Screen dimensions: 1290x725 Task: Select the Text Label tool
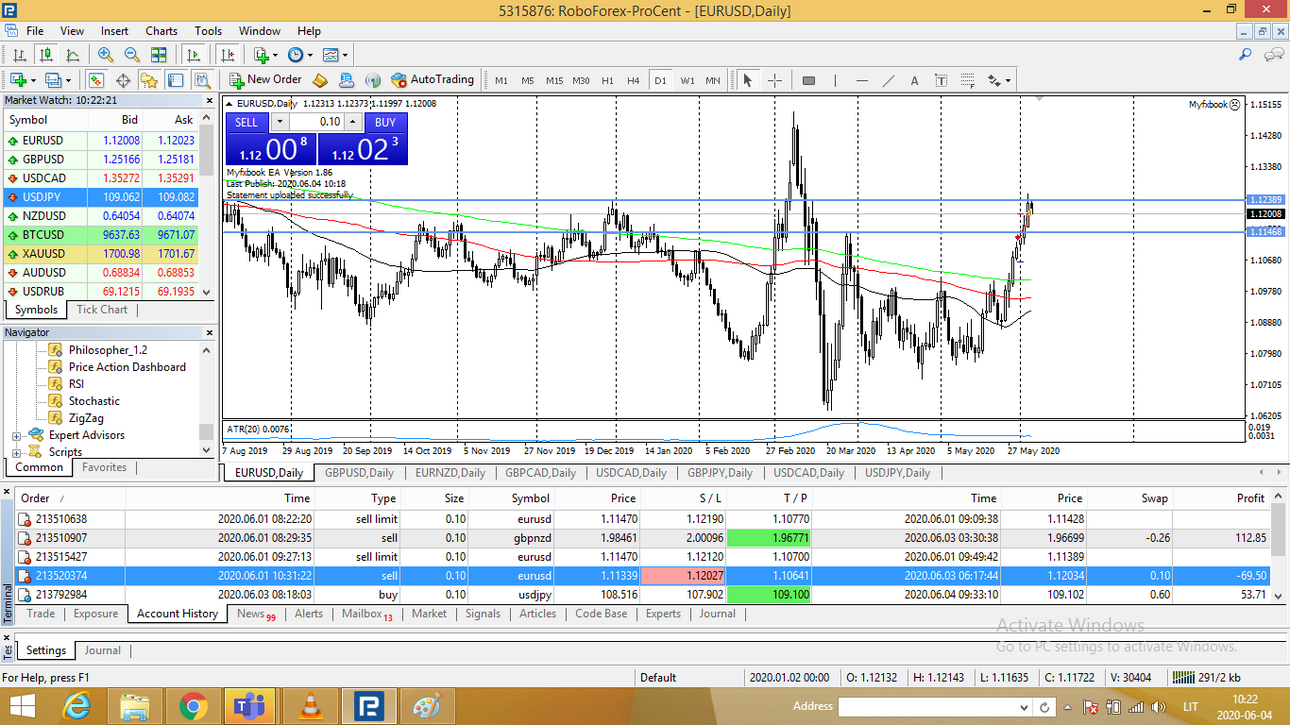(941, 80)
